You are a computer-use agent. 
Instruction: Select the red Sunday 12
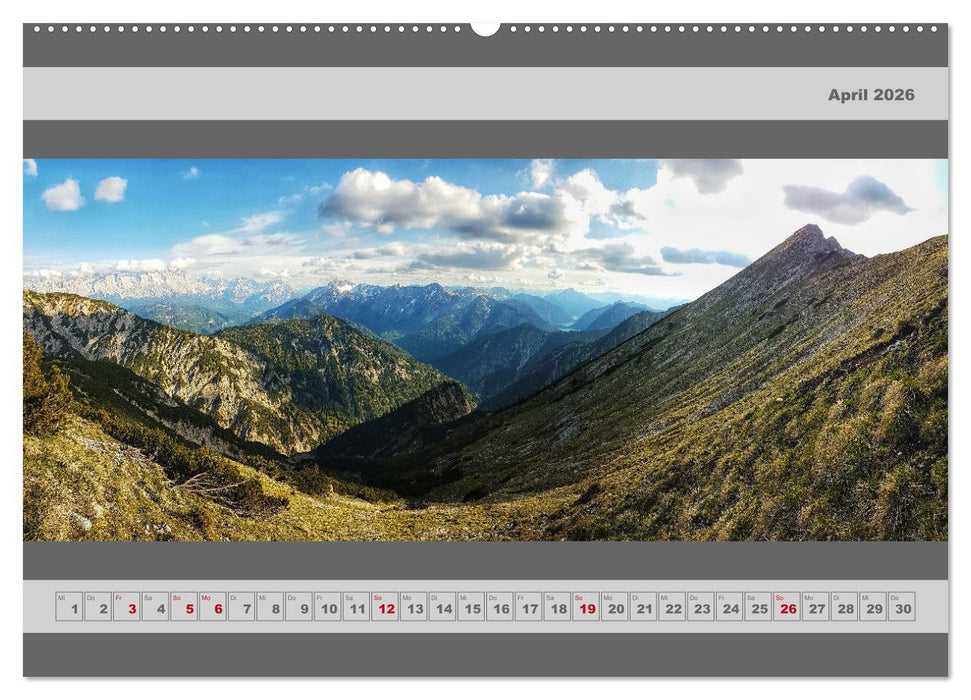tap(385, 606)
